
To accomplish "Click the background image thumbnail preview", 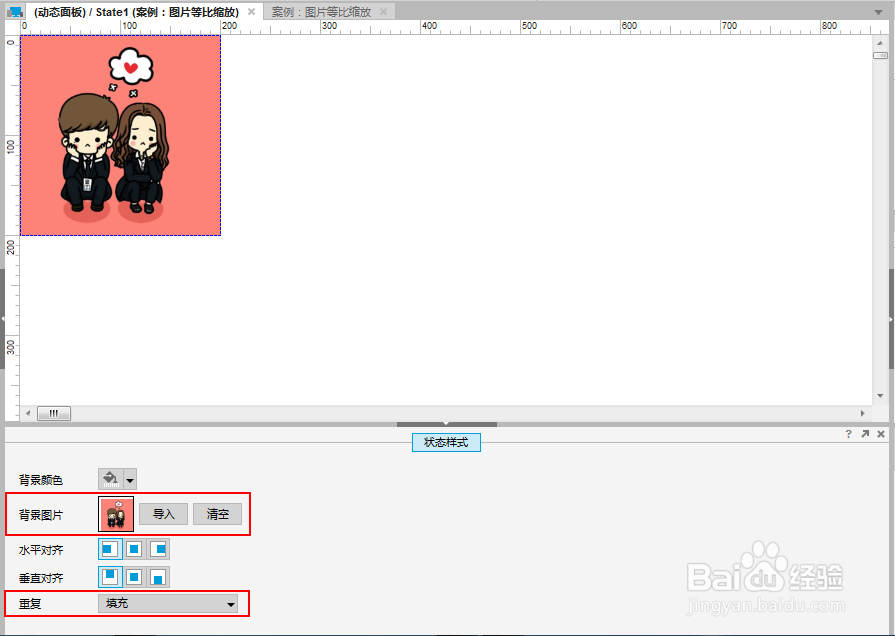I will [116, 514].
